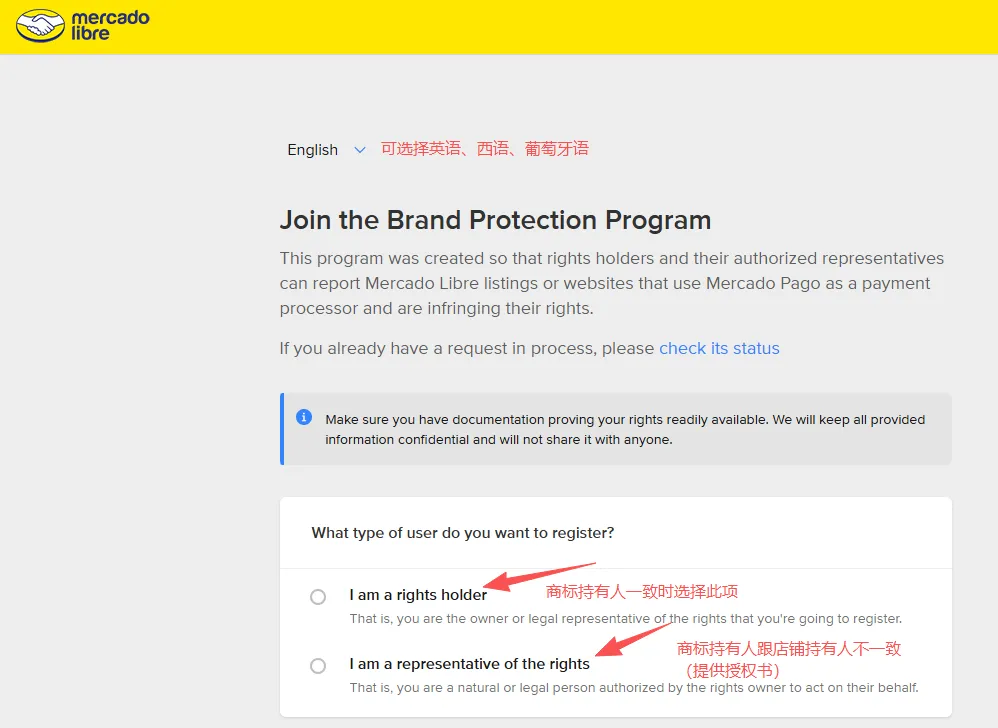This screenshot has width=998, height=728.
Task: Select the 'I am a rights holder' radio button
Action: [x=318, y=597]
